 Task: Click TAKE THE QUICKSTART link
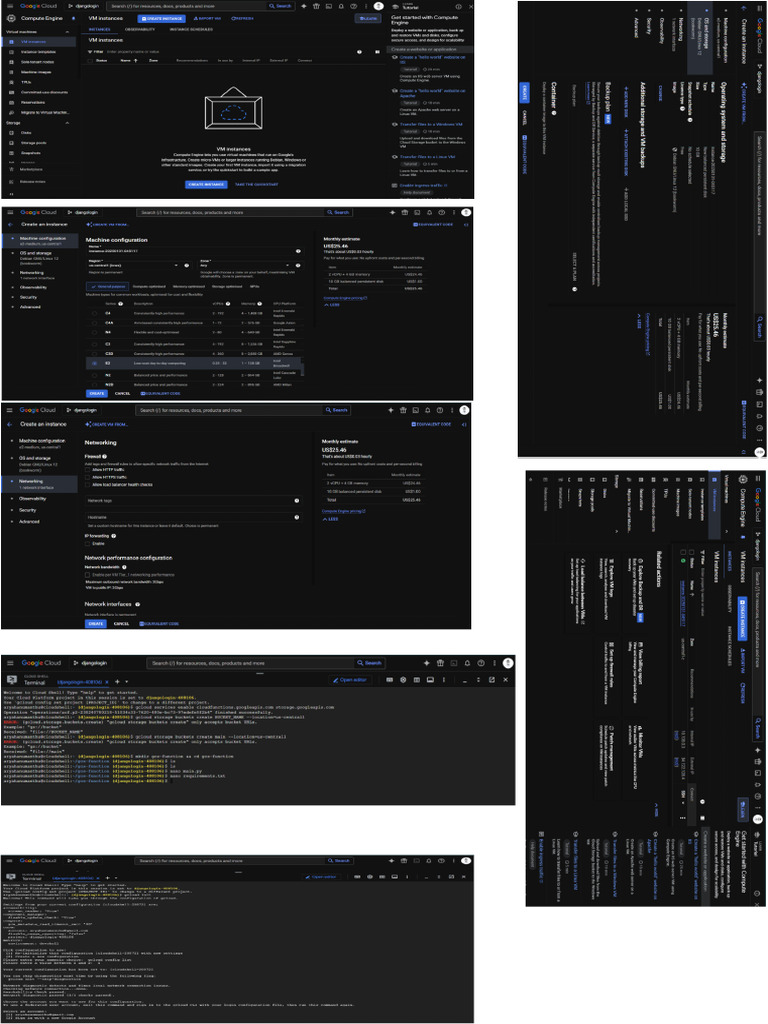(257, 185)
